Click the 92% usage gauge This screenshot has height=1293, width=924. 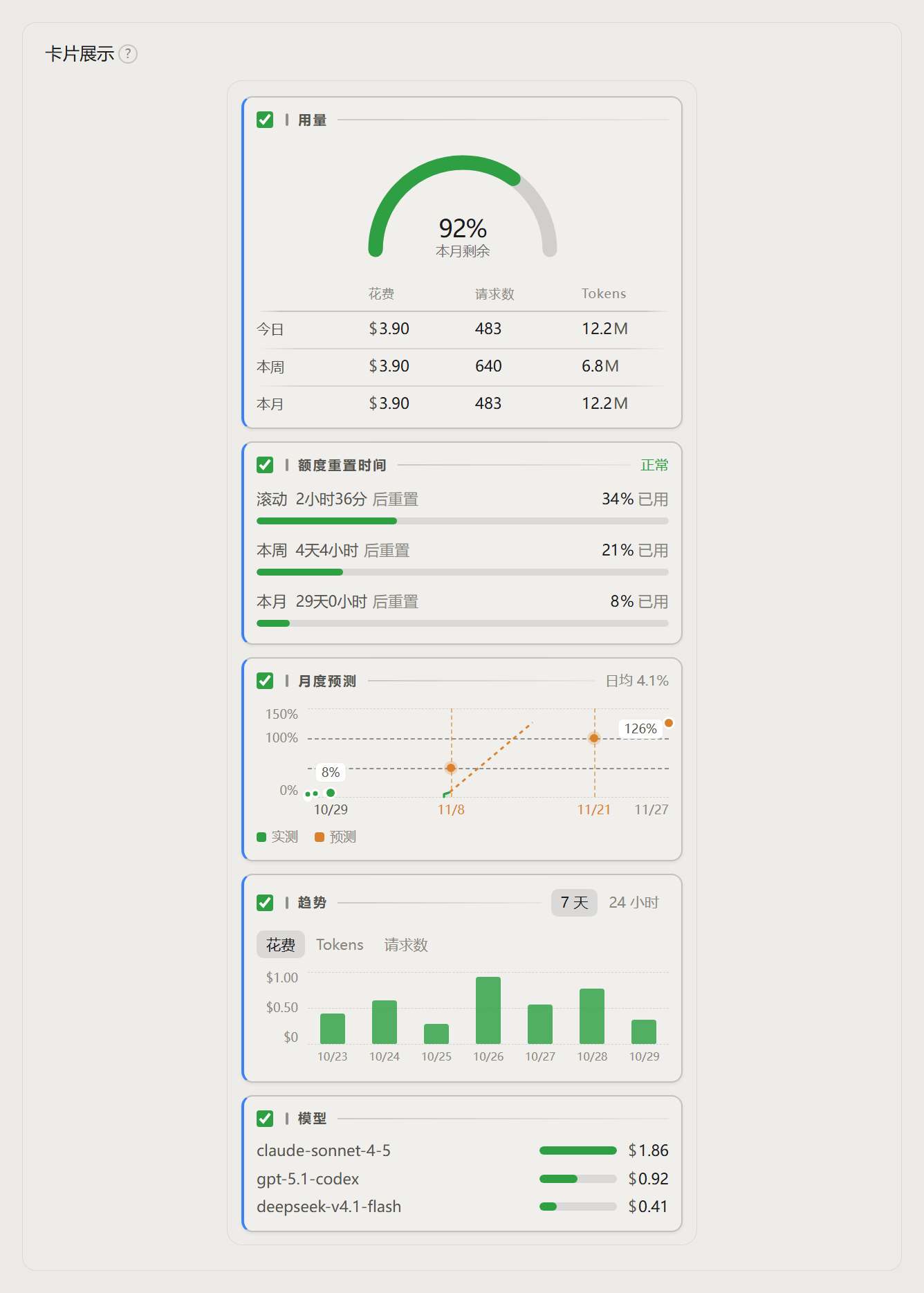point(463,208)
